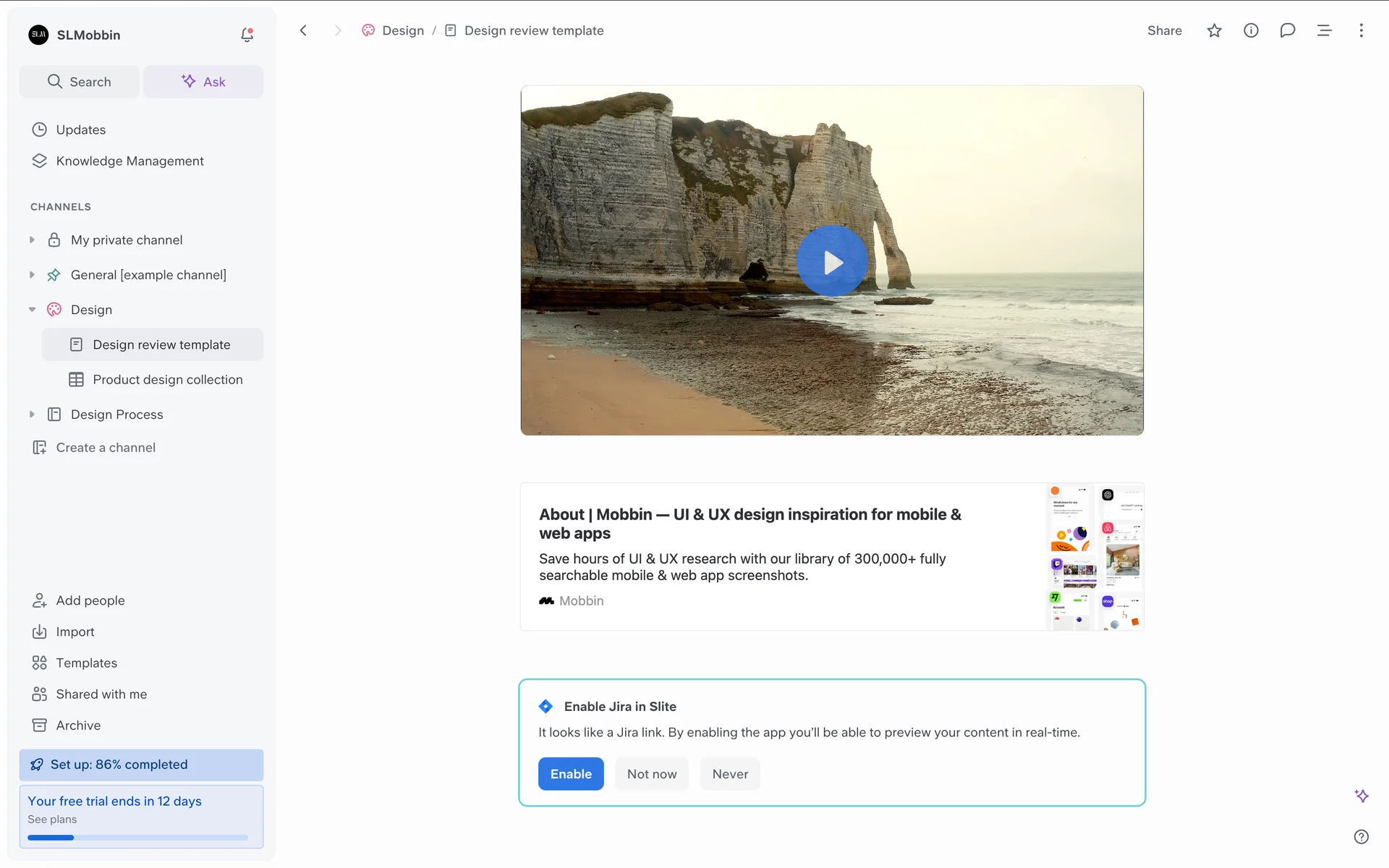Choose Not now for Jira

tap(651, 774)
